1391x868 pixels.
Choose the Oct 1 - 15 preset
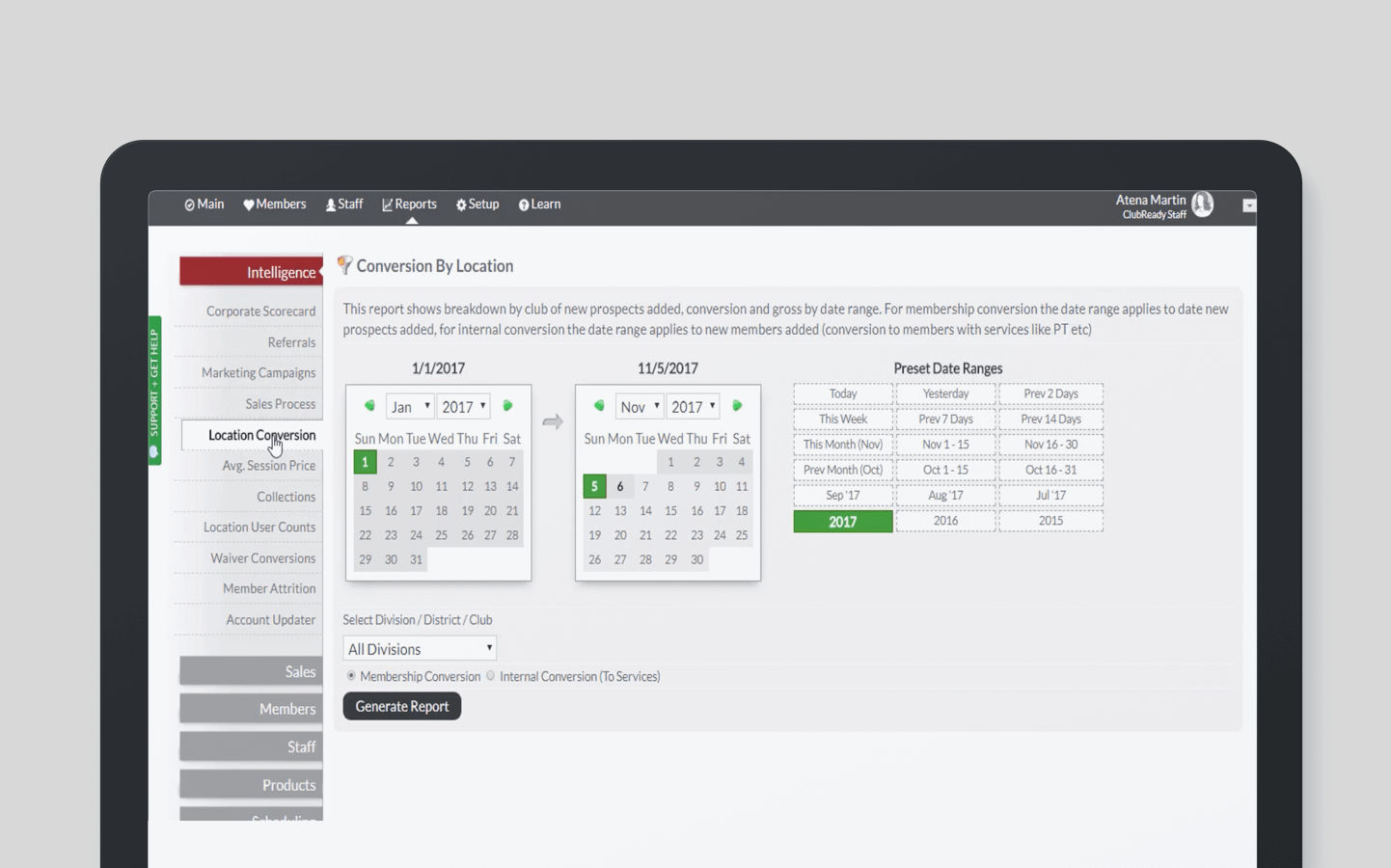[945, 470]
